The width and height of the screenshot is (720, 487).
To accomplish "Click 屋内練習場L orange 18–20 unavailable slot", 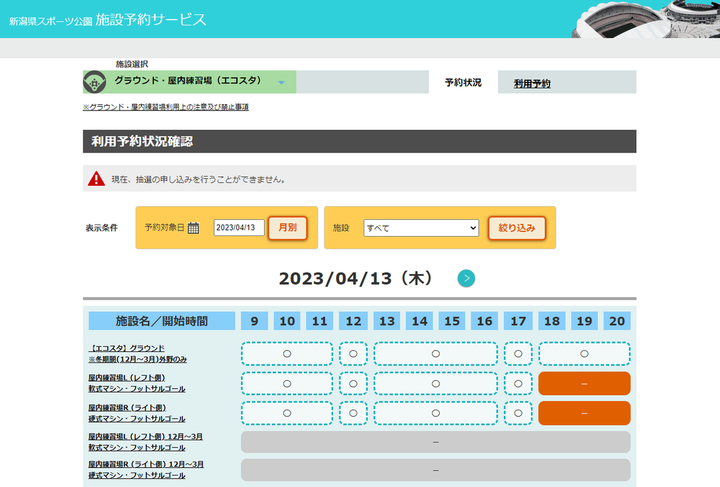I will (x=584, y=384).
